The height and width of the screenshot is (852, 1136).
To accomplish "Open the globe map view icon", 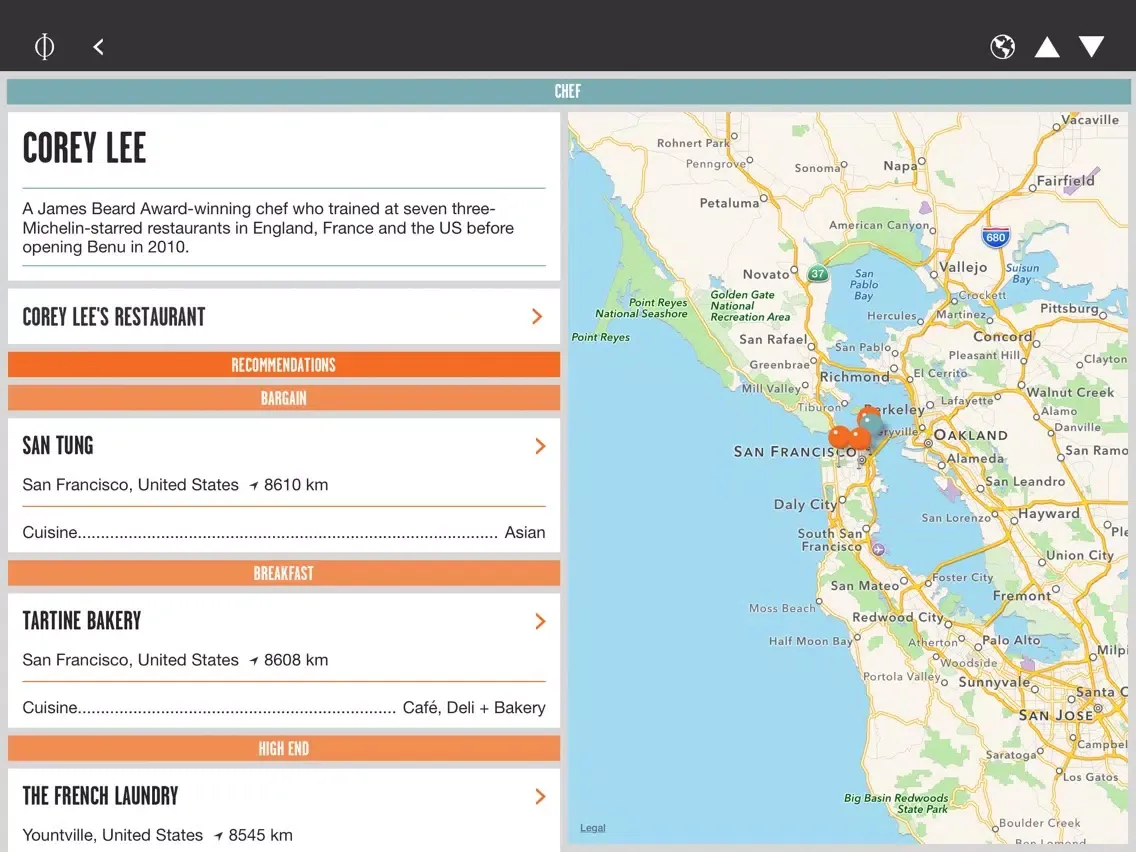I will (x=1002, y=47).
